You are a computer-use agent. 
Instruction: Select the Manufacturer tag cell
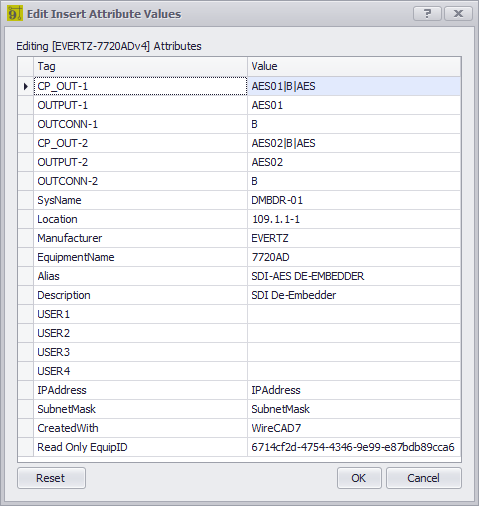click(x=140, y=238)
